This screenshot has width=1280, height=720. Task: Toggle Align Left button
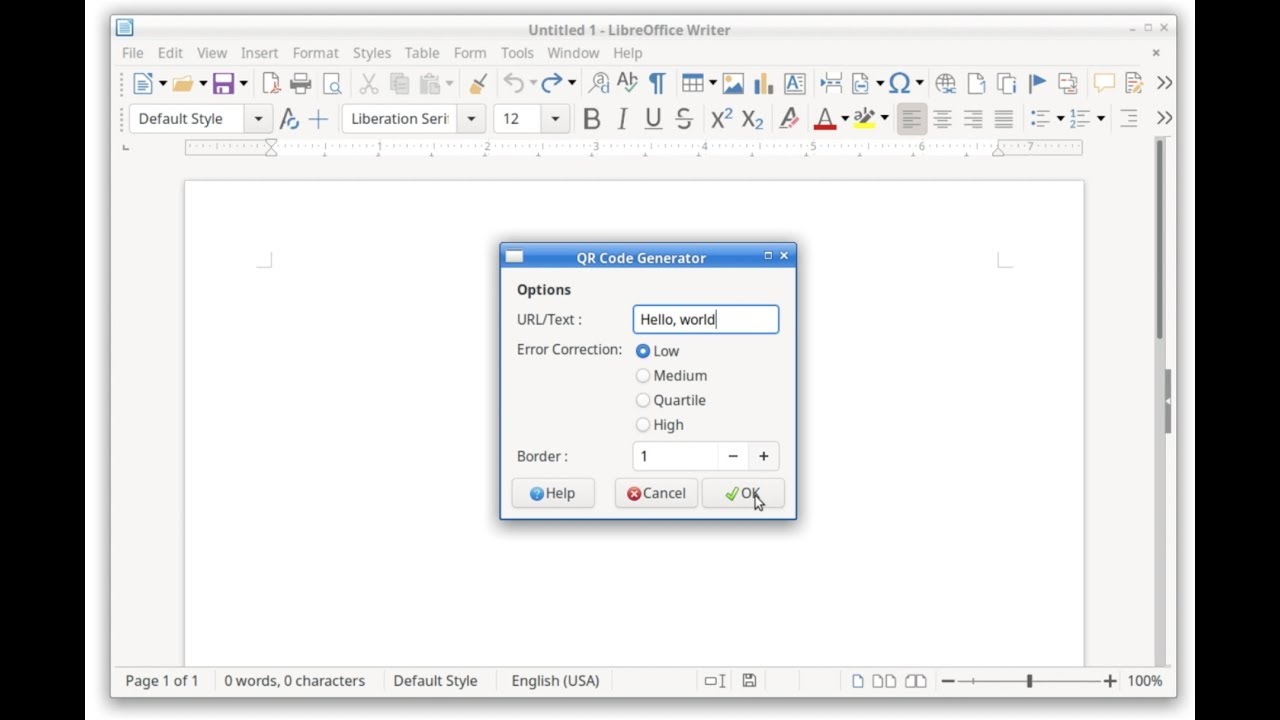click(x=911, y=119)
